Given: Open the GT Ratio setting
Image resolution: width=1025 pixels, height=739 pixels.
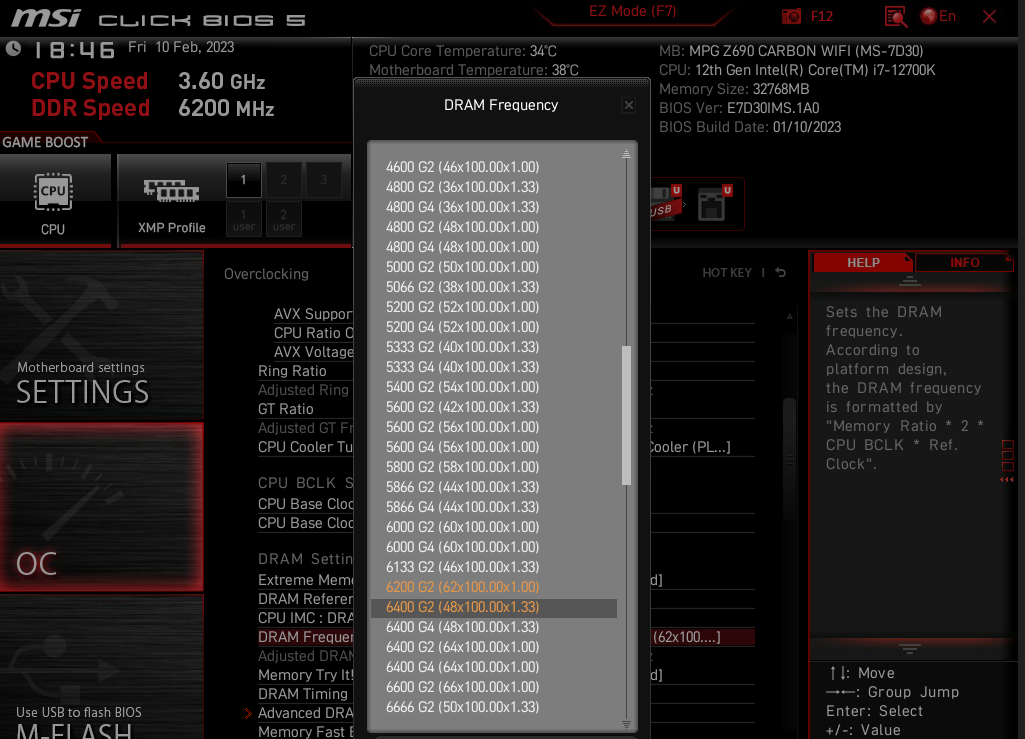Looking at the screenshot, I should pyautogui.click(x=286, y=409).
